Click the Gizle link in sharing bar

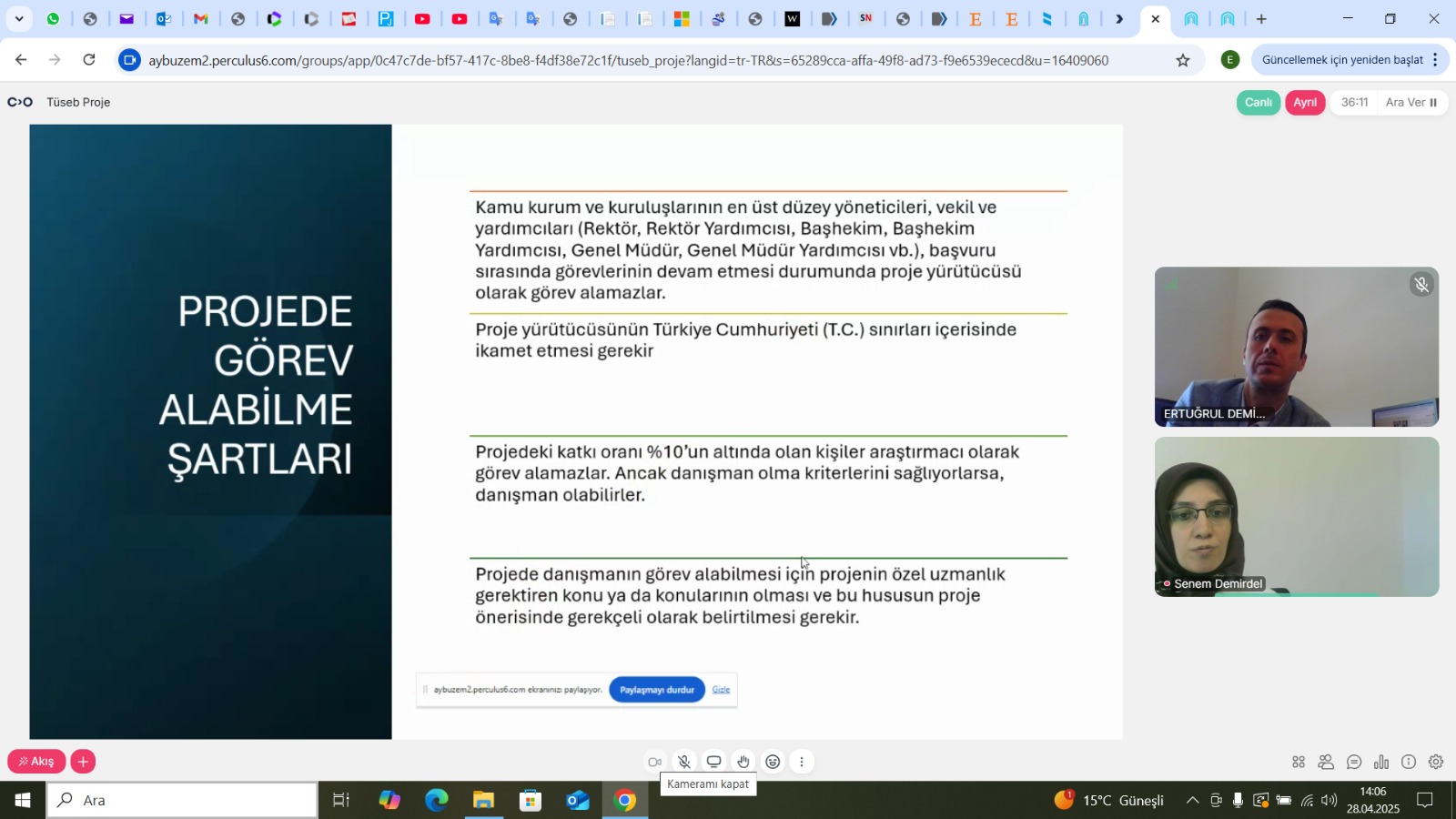click(x=721, y=690)
